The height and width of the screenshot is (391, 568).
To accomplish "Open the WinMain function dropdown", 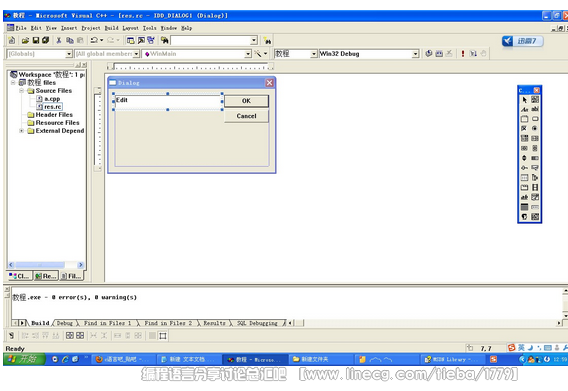I will pyautogui.click(x=248, y=54).
